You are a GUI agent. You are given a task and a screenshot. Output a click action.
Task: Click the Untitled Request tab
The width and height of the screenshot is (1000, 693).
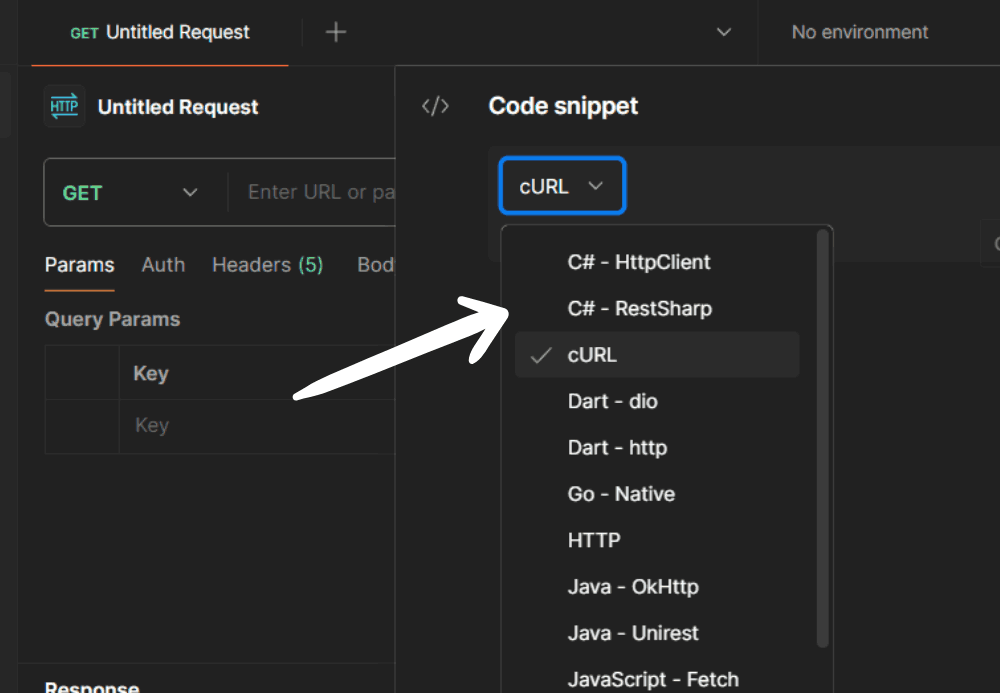(160, 32)
